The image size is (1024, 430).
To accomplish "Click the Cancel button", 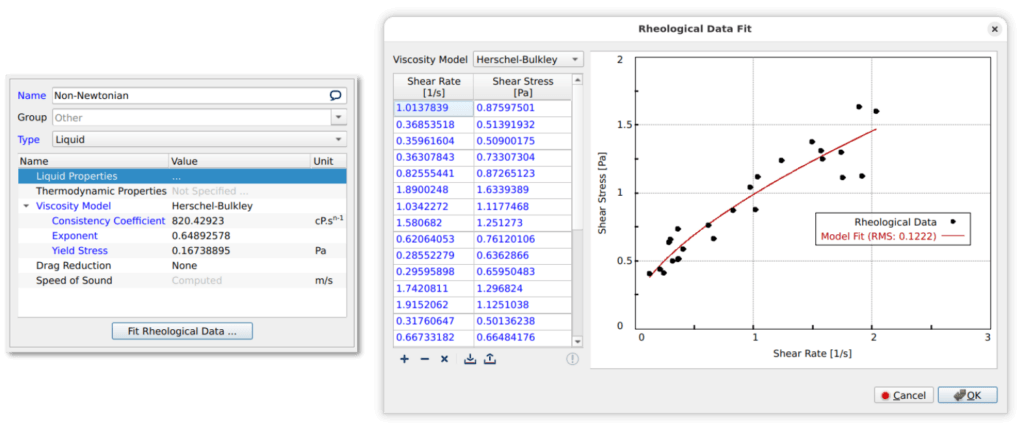I will tap(903, 395).
